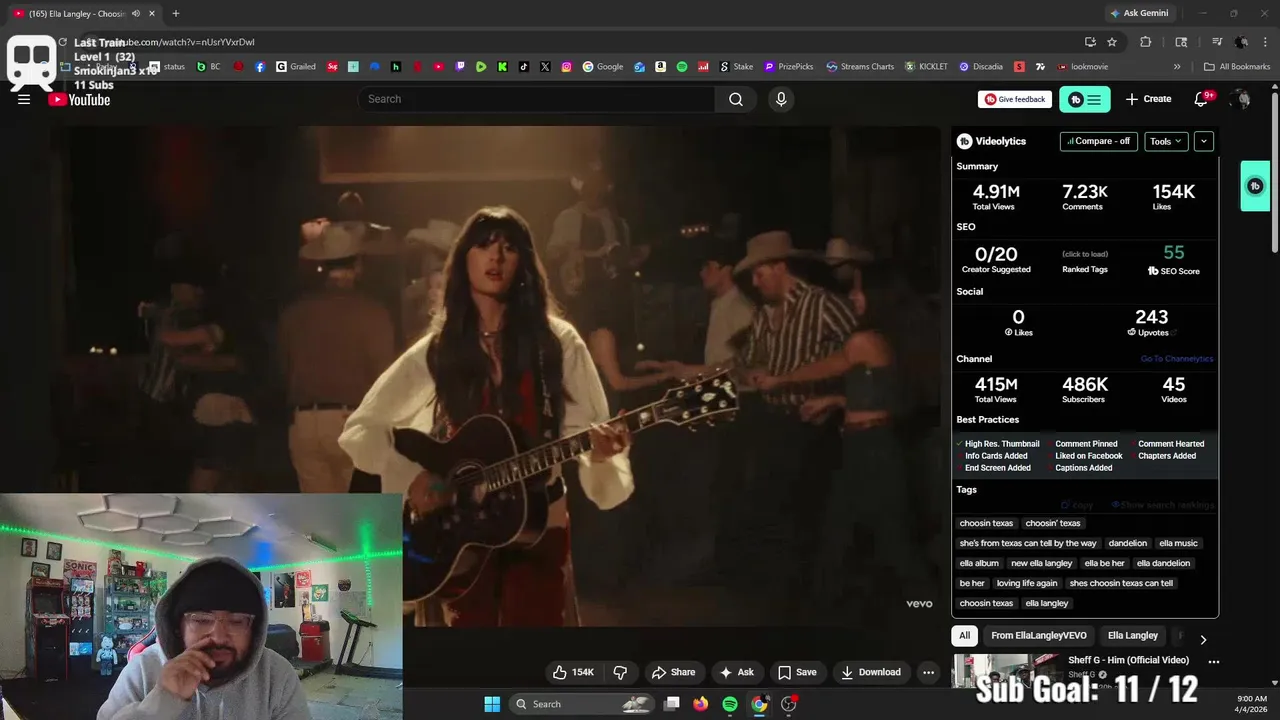
Task: Collapse Videolytics panel with chevron button
Action: pyautogui.click(x=1204, y=141)
